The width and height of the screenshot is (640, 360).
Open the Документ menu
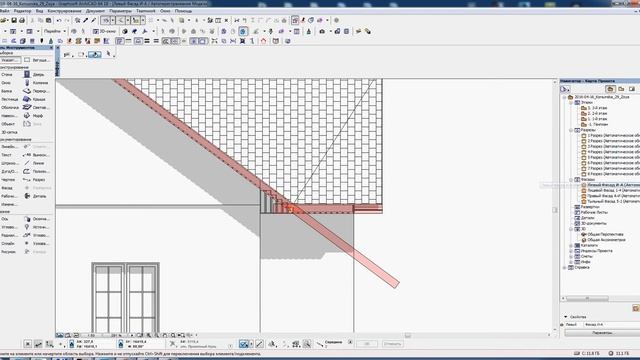pyautogui.click(x=96, y=11)
